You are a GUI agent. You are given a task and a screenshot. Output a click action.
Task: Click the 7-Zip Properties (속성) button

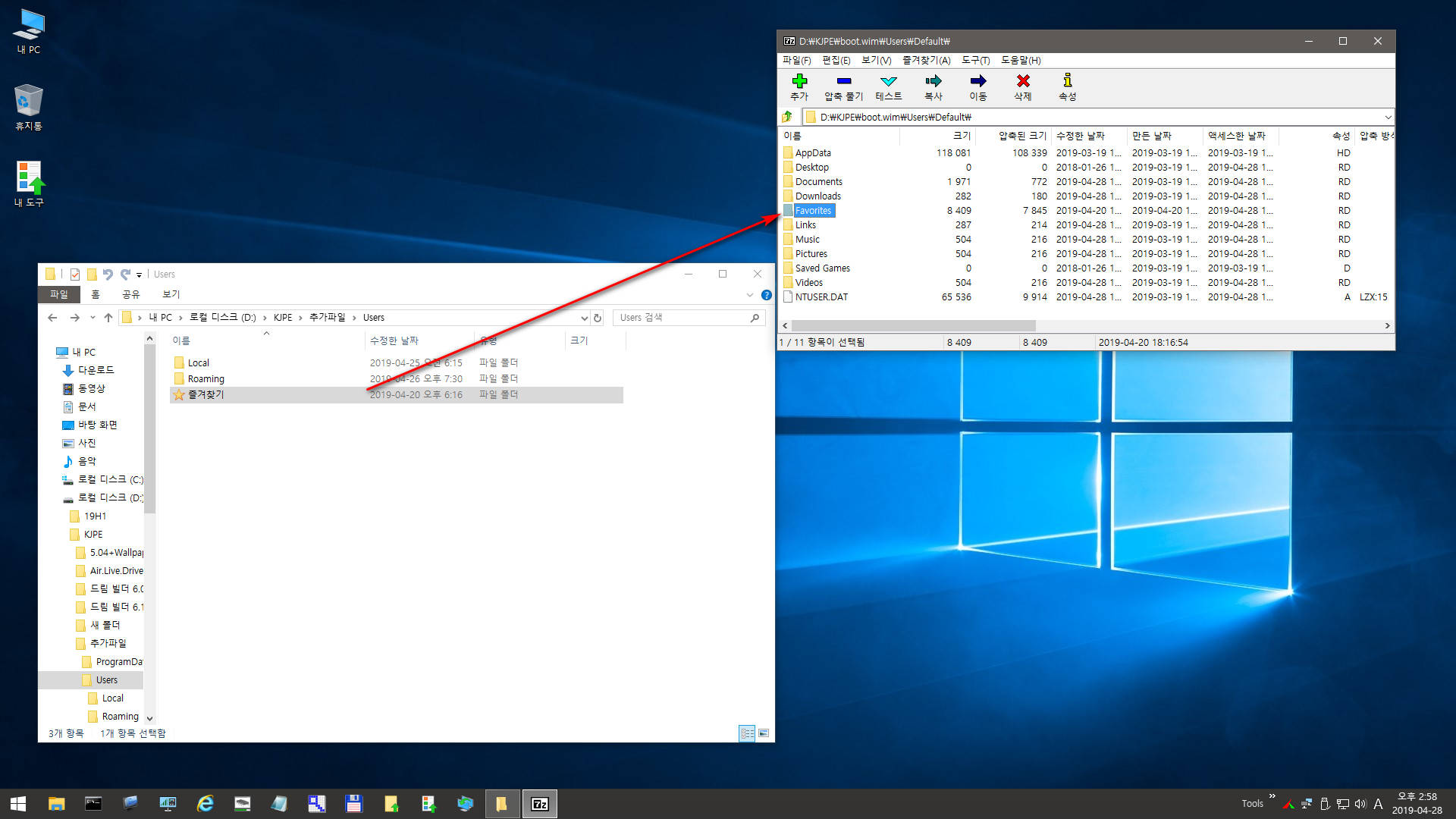1068,87
